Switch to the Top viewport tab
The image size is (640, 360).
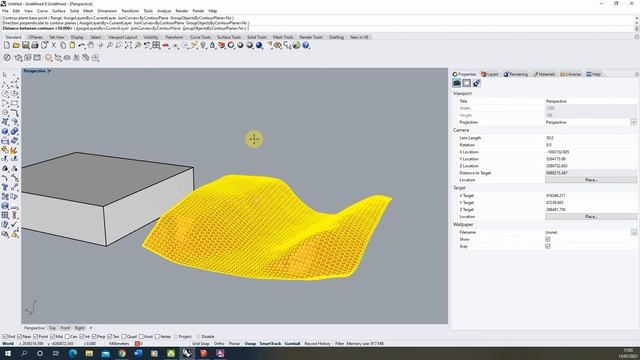(x=52, y=328)
